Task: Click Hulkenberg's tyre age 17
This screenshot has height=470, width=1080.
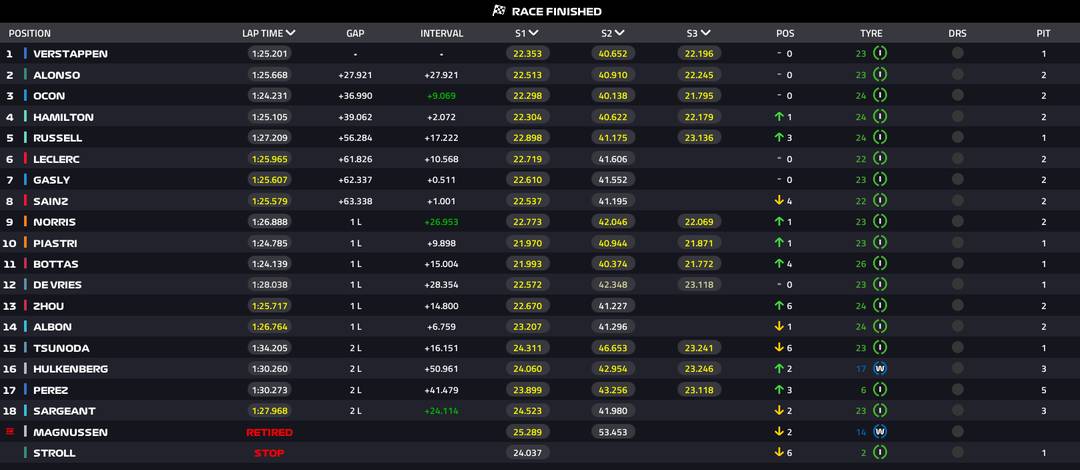Action: (x=861, y=369)
